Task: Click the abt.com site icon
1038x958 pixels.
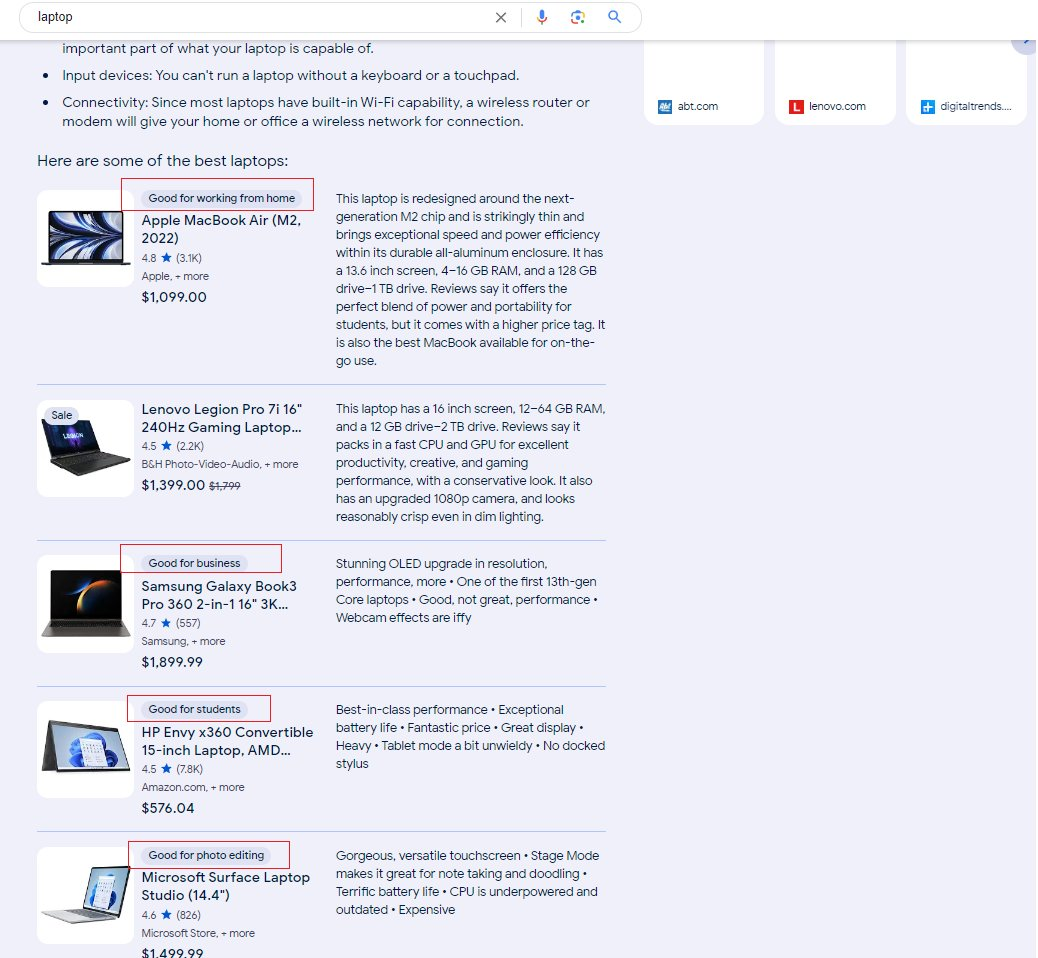Action: click(x=665, y=107)
